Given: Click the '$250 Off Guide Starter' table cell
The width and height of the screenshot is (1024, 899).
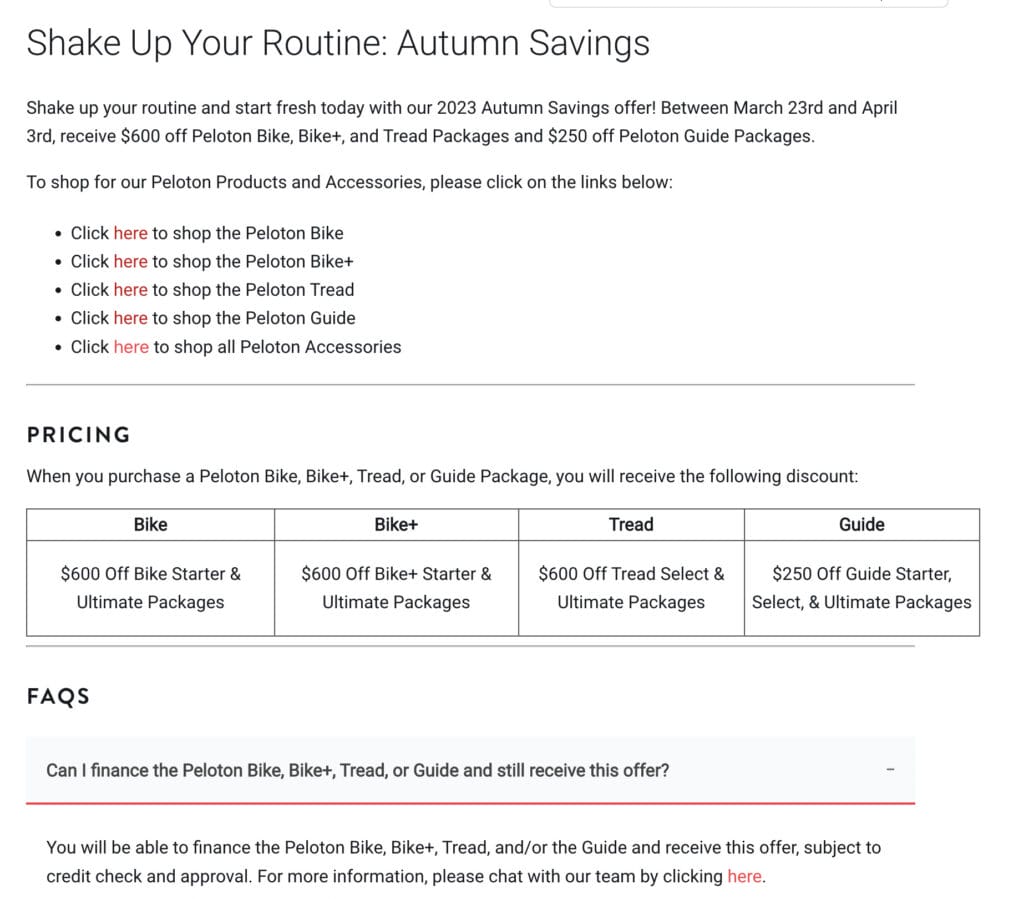Looking at the screenshot, I should point(861,588).
